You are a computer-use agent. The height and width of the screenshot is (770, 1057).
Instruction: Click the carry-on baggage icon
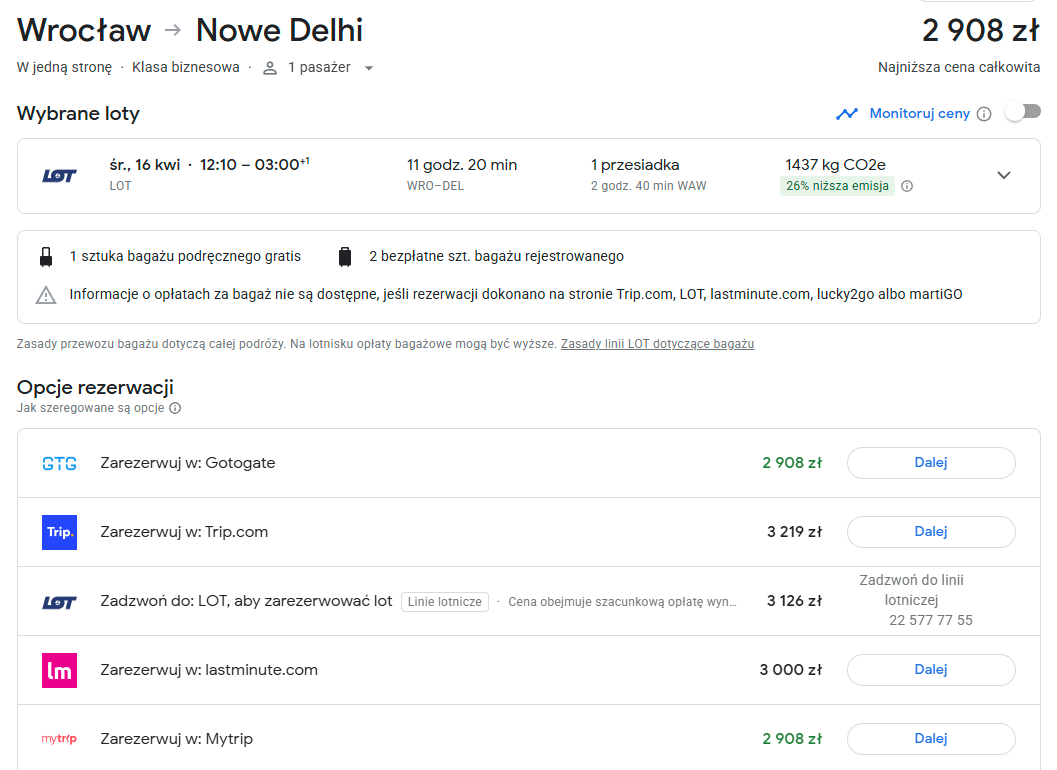[x=46, y=257]
